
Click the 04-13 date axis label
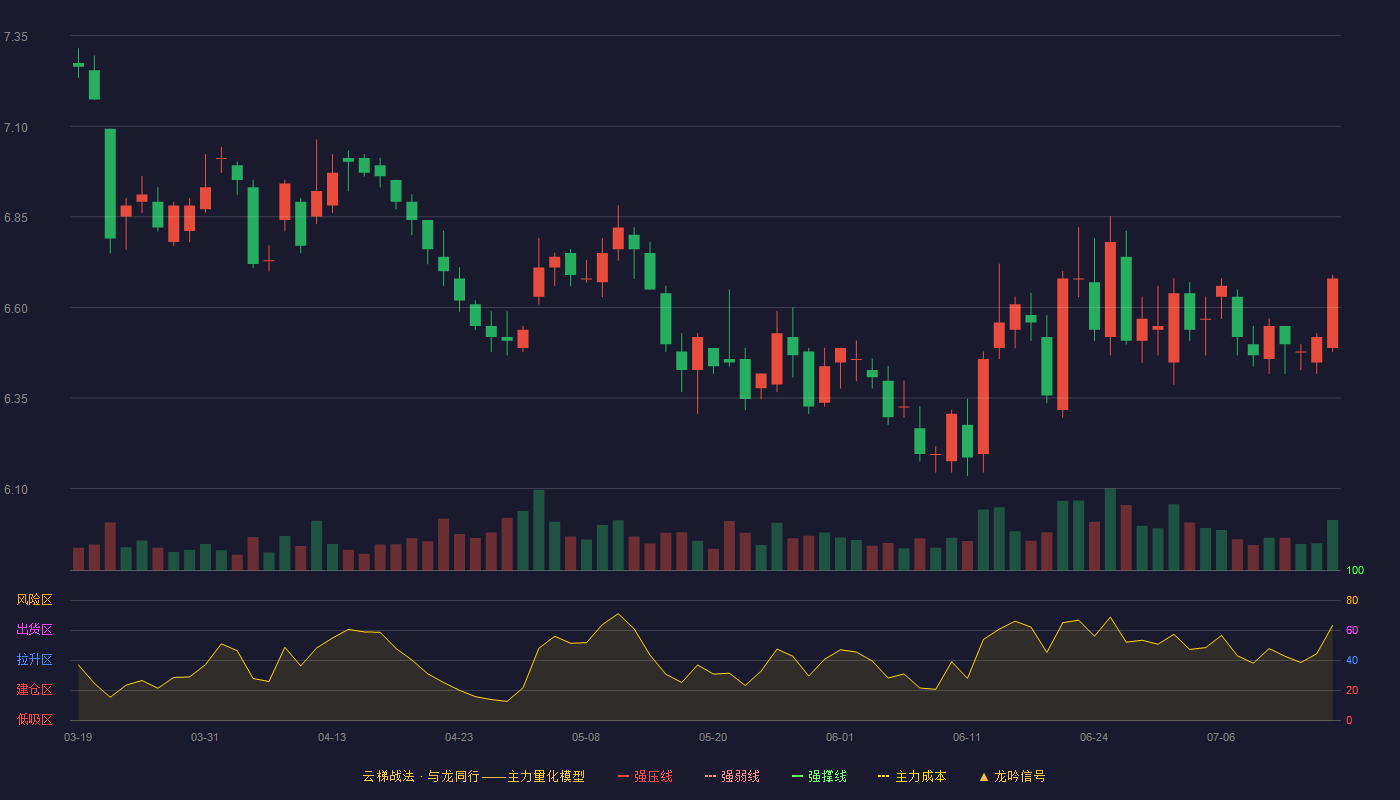pos(332,737)
